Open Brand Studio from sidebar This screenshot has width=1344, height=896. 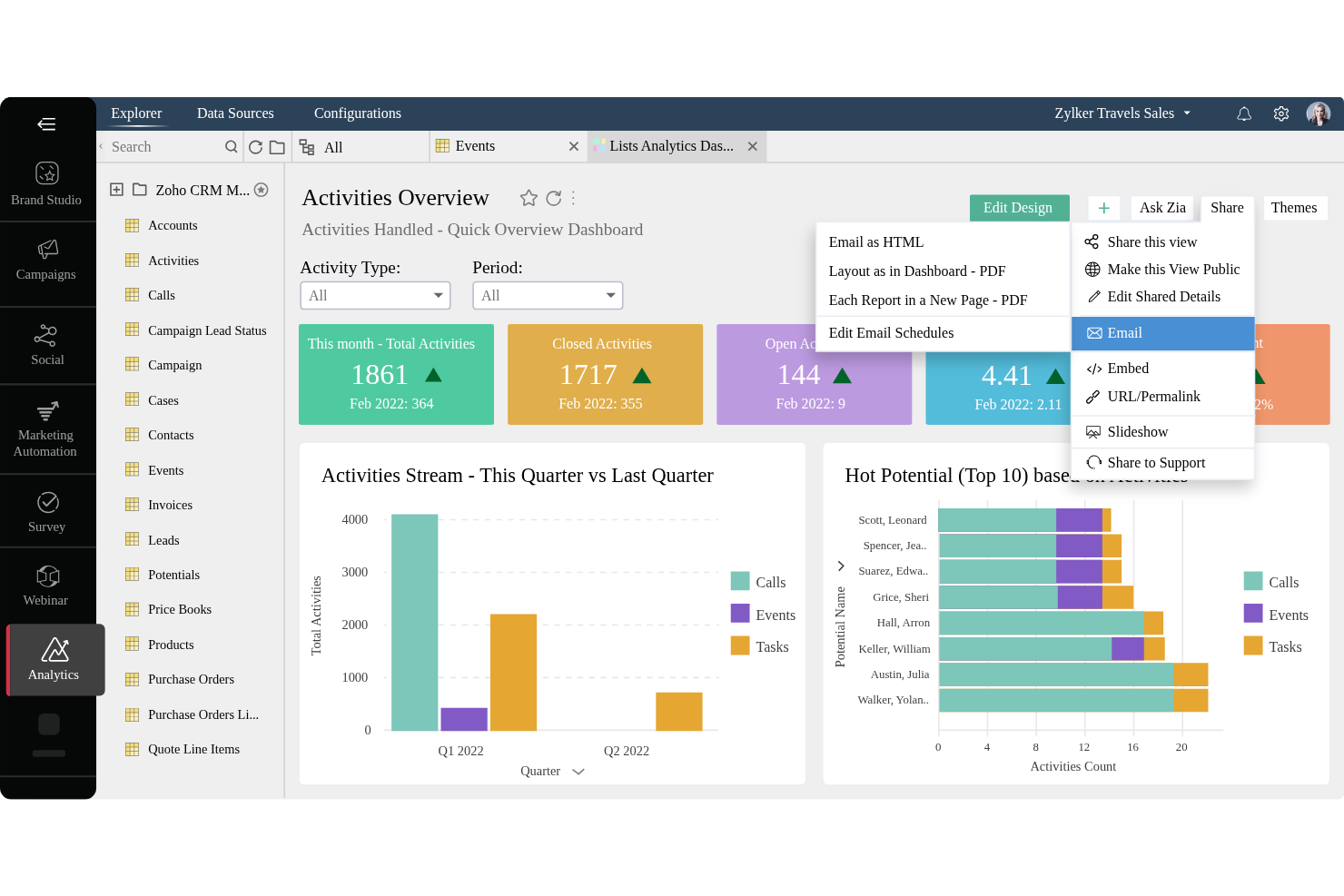pos(46,182)
